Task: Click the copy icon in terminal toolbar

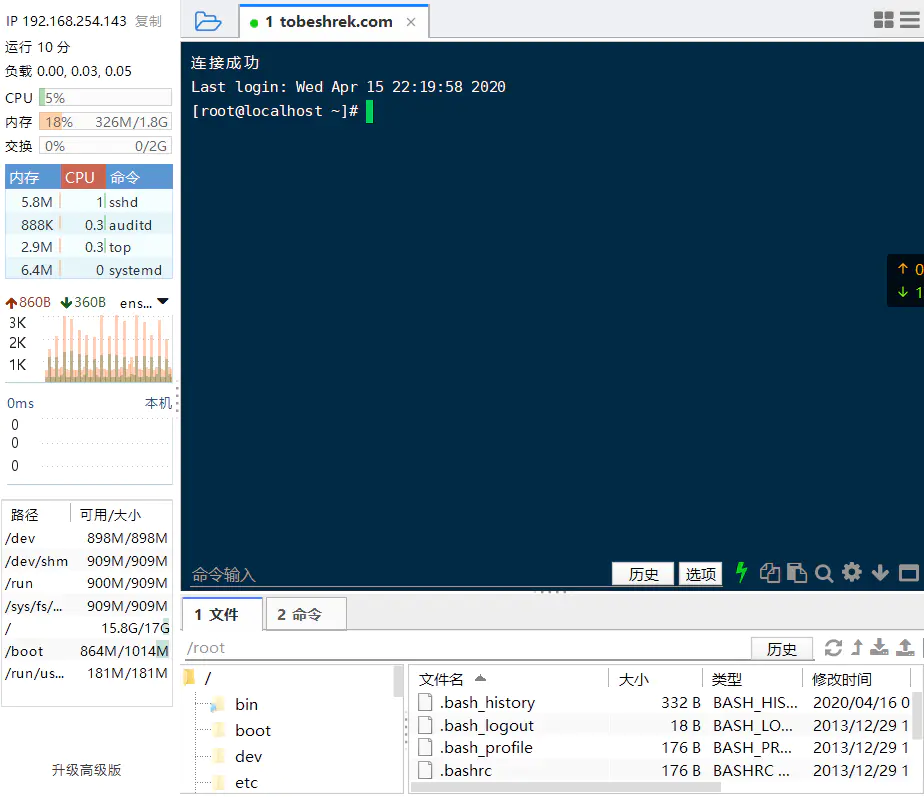Action: pos(769,573)
